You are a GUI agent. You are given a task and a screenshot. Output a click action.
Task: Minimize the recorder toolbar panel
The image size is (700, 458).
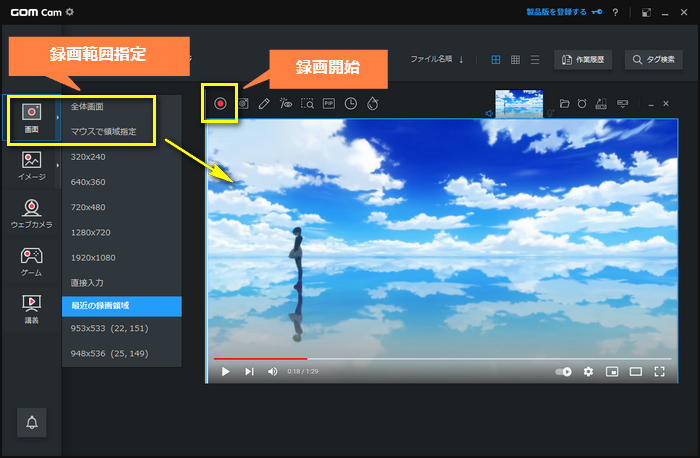click(651, 104)
